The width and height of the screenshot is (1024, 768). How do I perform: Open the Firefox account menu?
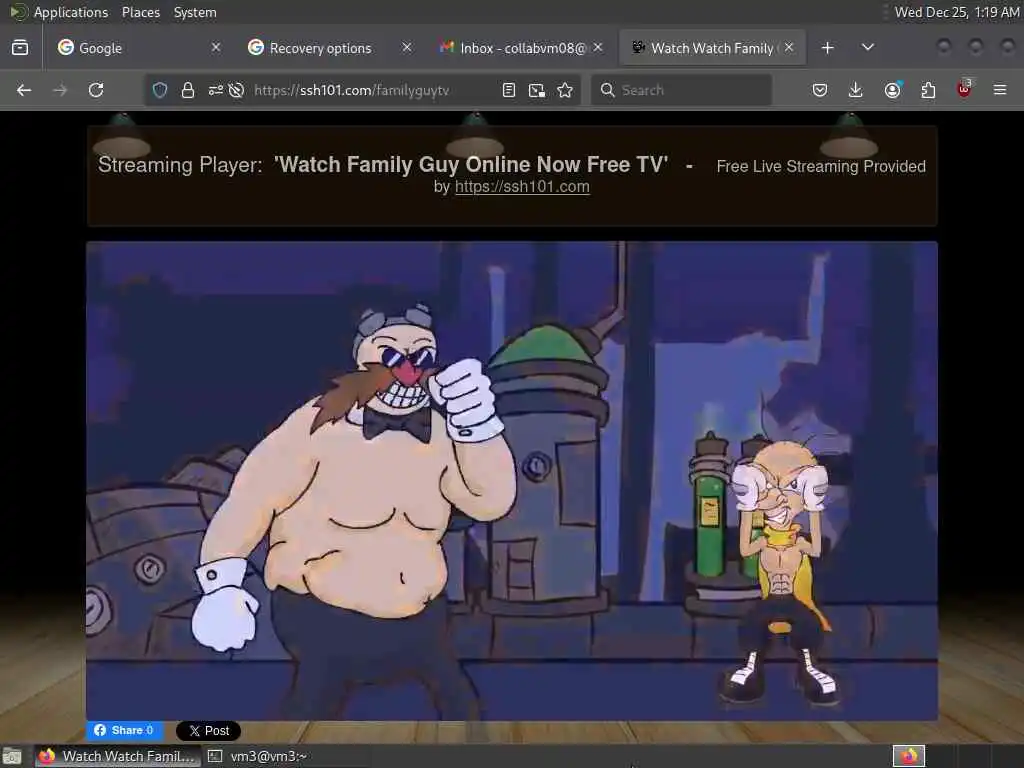click(x=892, y=90)
